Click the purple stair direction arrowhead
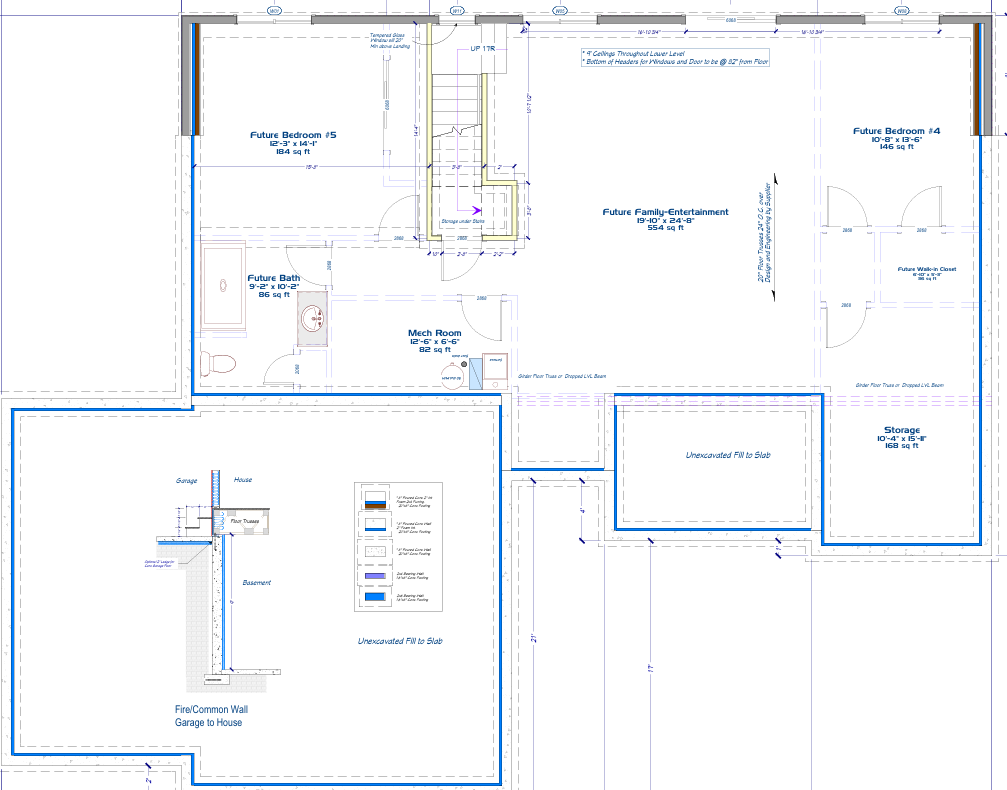Screen dimensions: 1007x790 (477, 210)
